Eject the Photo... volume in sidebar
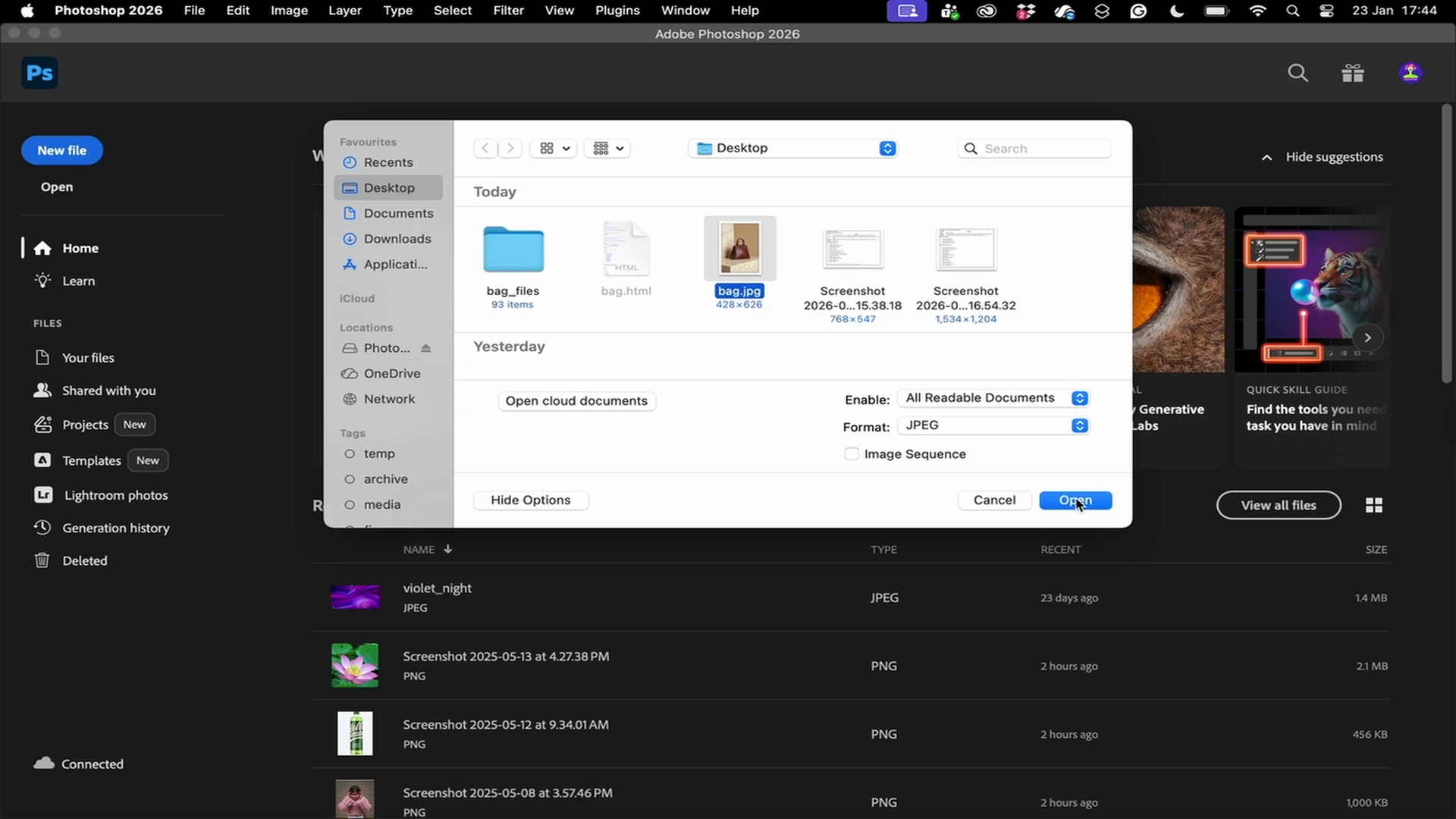1456x819 pixels. pos(426,348)
